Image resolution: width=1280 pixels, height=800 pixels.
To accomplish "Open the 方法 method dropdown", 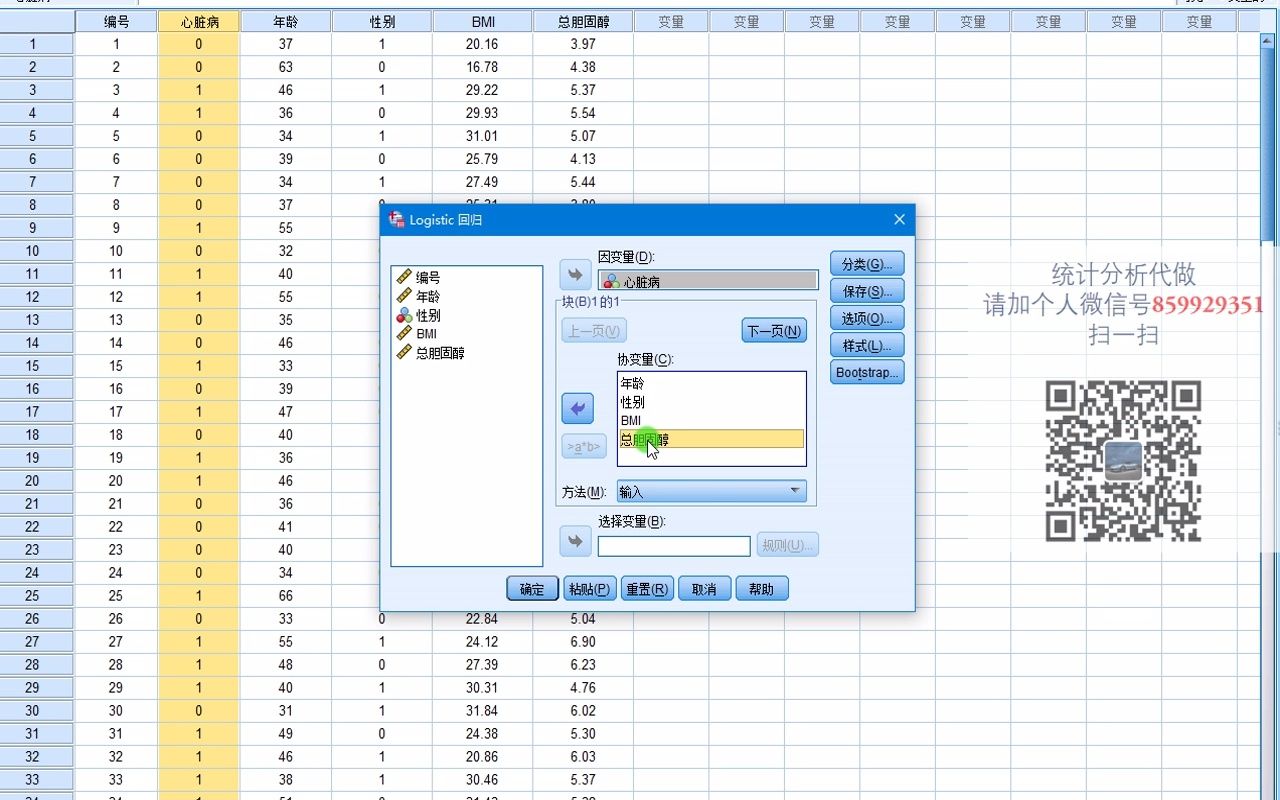I will click(711, 491).
